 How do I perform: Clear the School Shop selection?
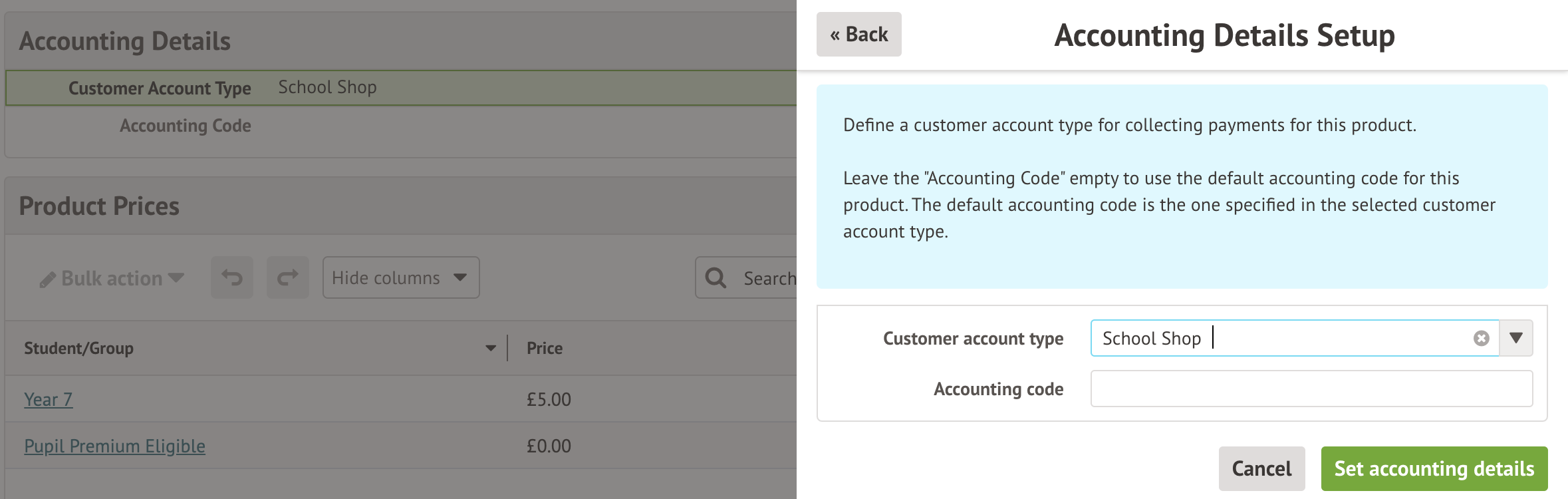pyautogui.click(x=1481, y=339)
